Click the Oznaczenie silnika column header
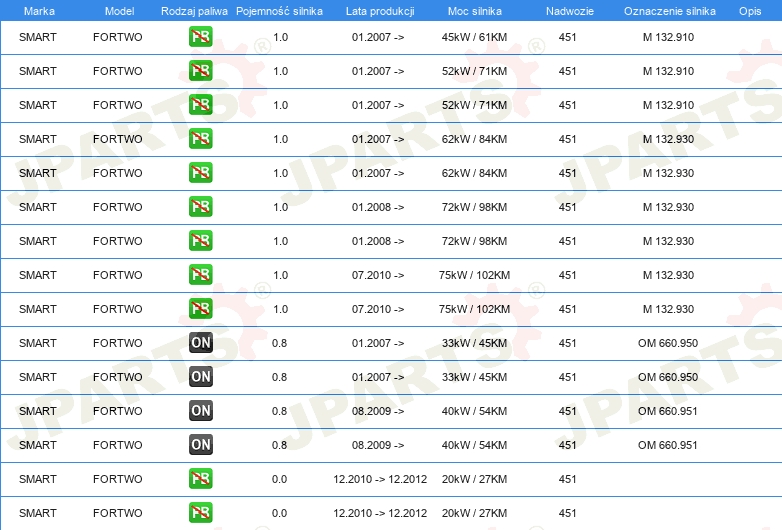Screen dimensions: 782x530 670,11
